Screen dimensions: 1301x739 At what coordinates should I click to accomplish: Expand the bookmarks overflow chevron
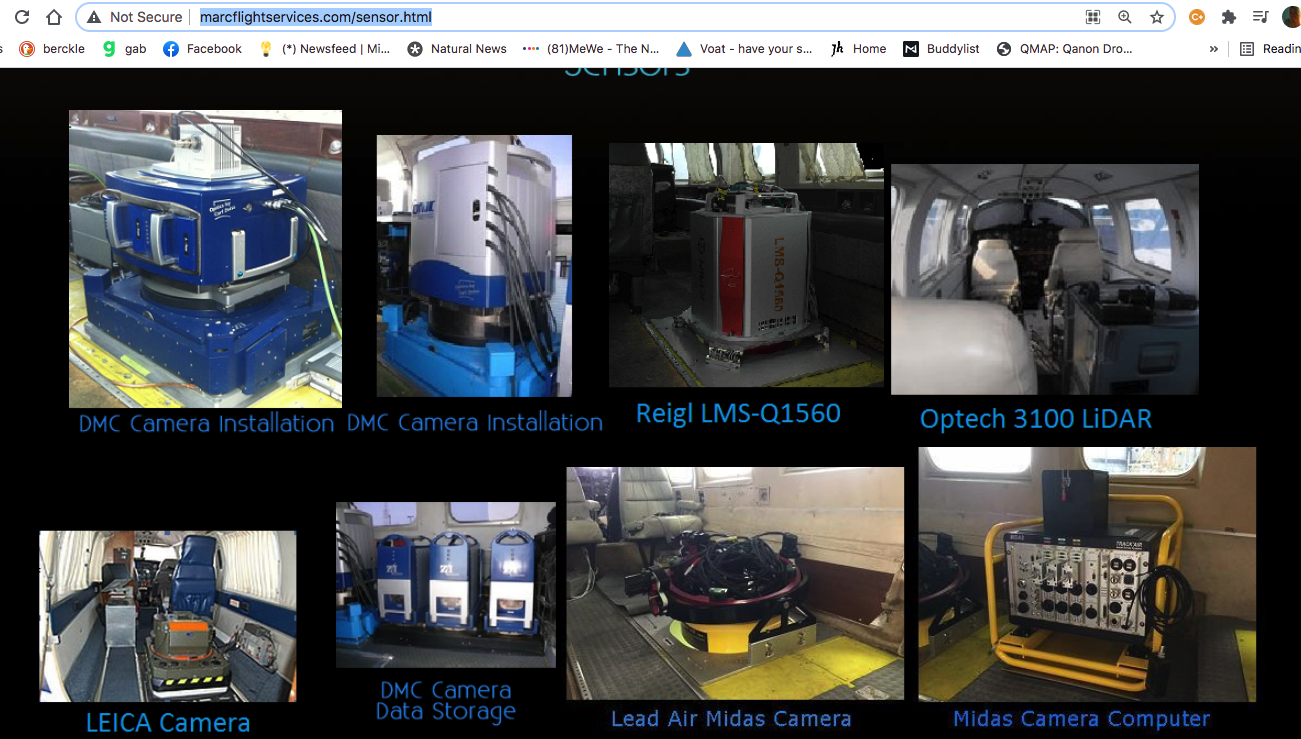[x=1214, y=49]
